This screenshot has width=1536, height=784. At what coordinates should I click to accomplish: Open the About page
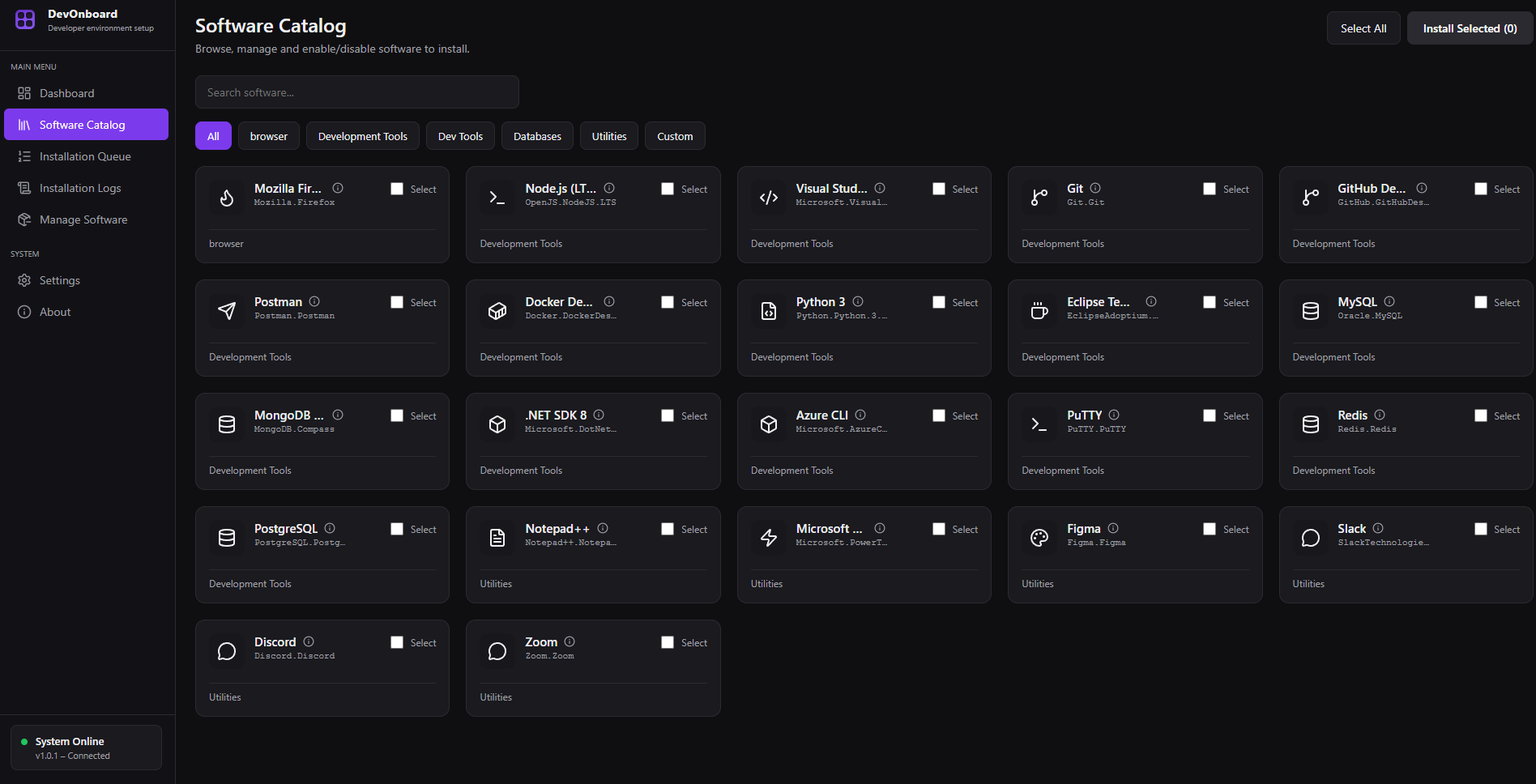86,312
